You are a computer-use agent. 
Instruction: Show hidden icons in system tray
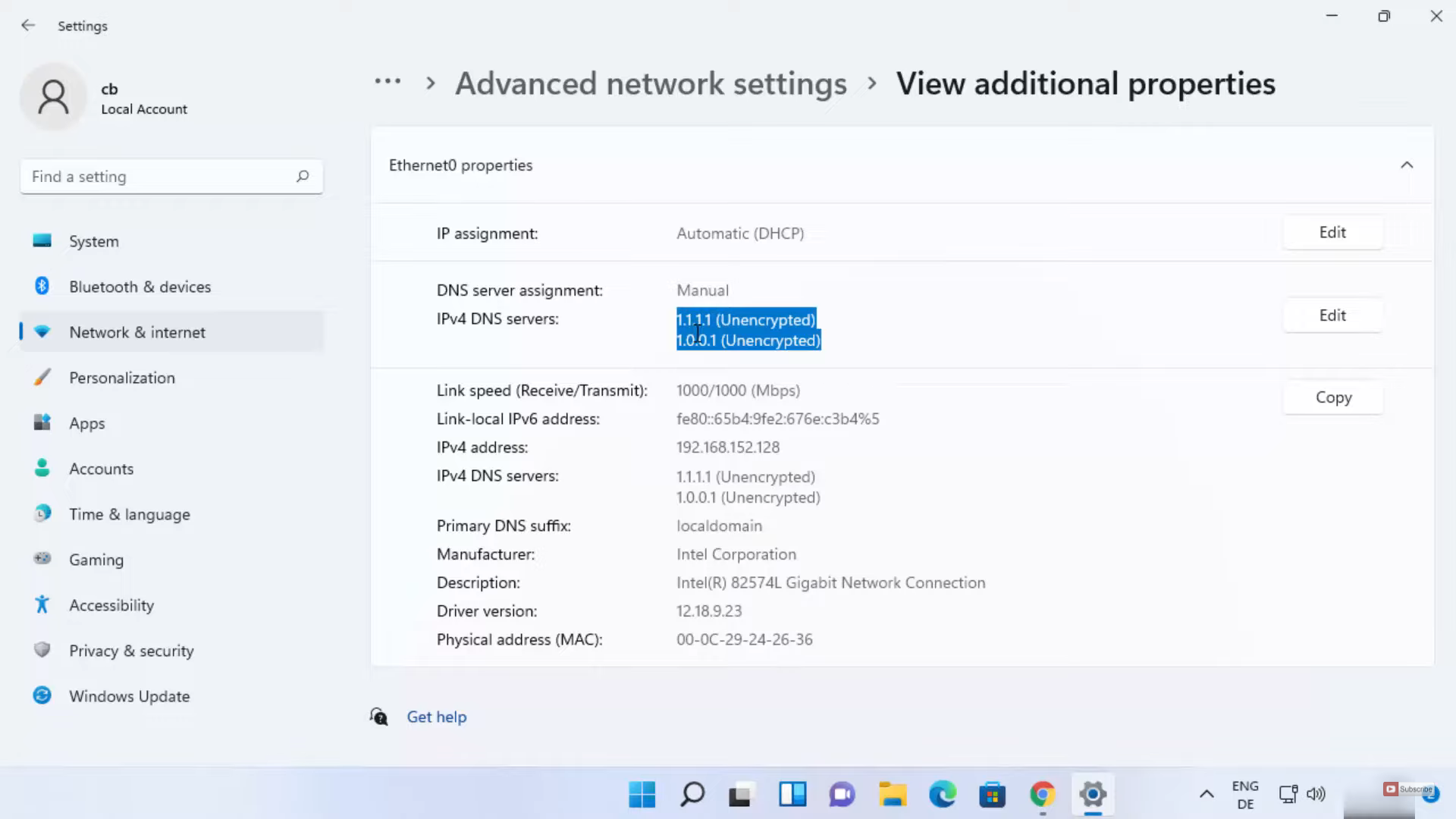(1206, 794)
